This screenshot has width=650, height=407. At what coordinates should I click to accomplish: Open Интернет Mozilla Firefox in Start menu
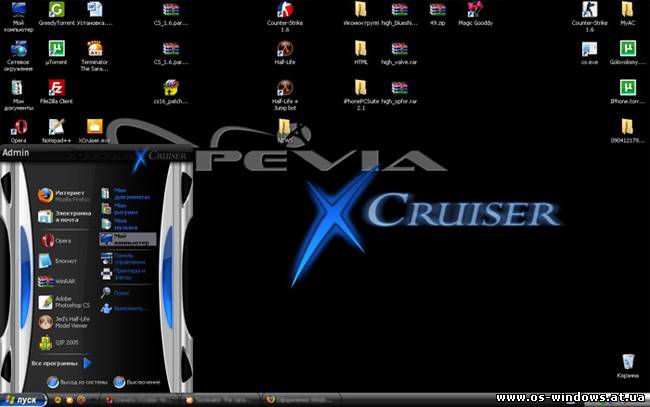64,196
